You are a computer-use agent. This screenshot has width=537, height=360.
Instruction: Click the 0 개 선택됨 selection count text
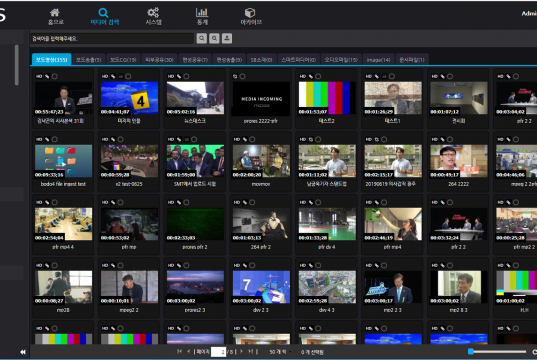click(312, 352)
